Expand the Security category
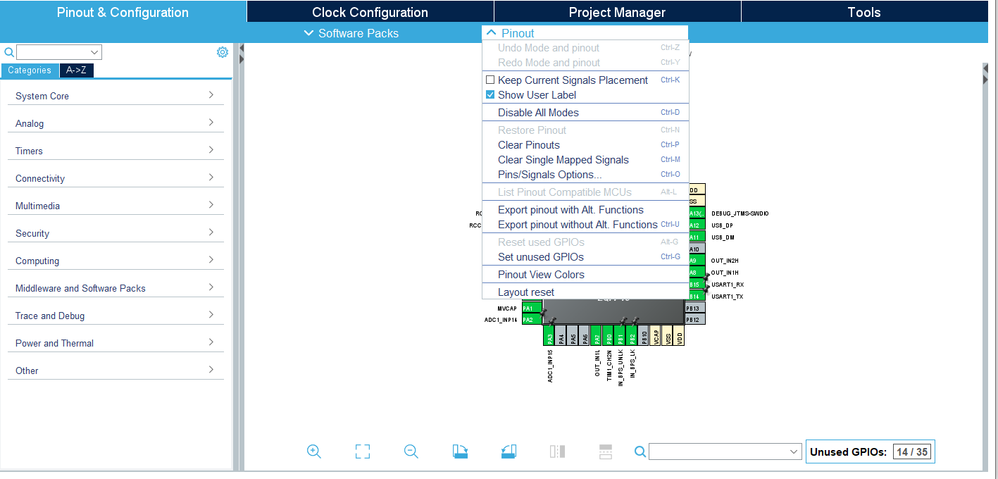Viewport: 998px width, 479px height. 115,233
